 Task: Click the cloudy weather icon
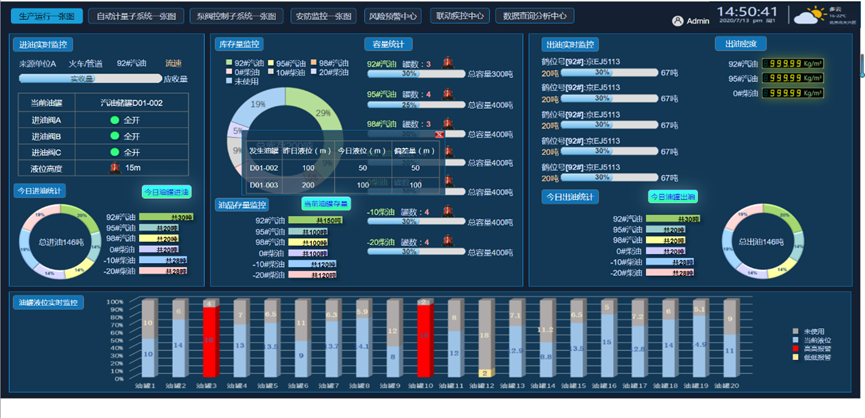click(x=806, y=16)
